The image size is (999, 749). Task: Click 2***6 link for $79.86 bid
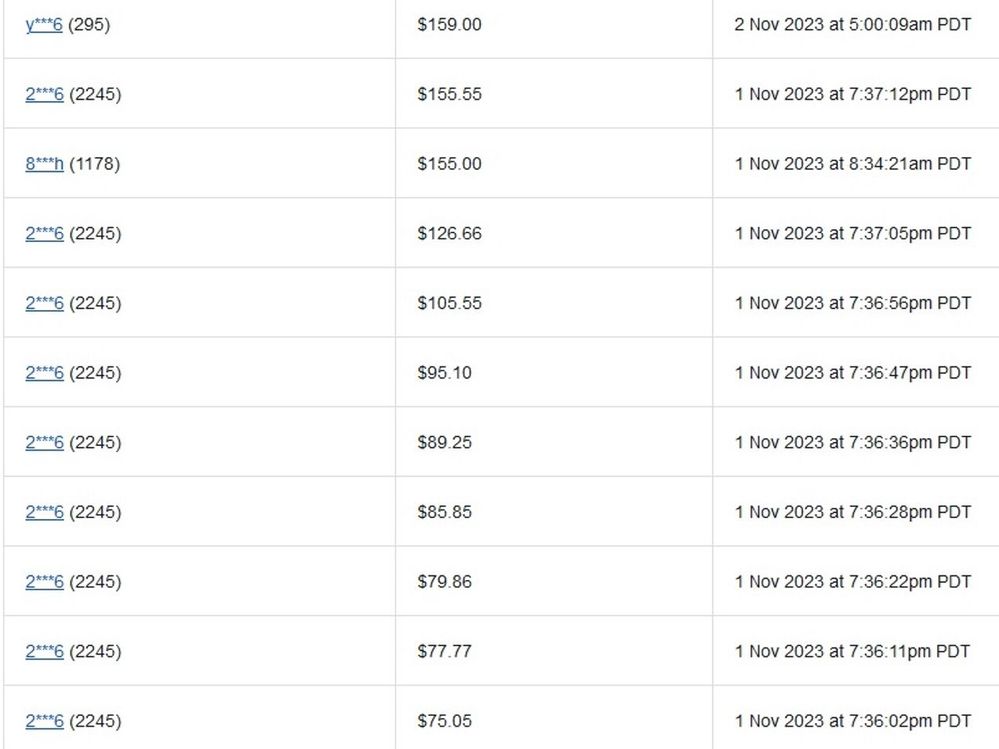(x=44, y=582)
